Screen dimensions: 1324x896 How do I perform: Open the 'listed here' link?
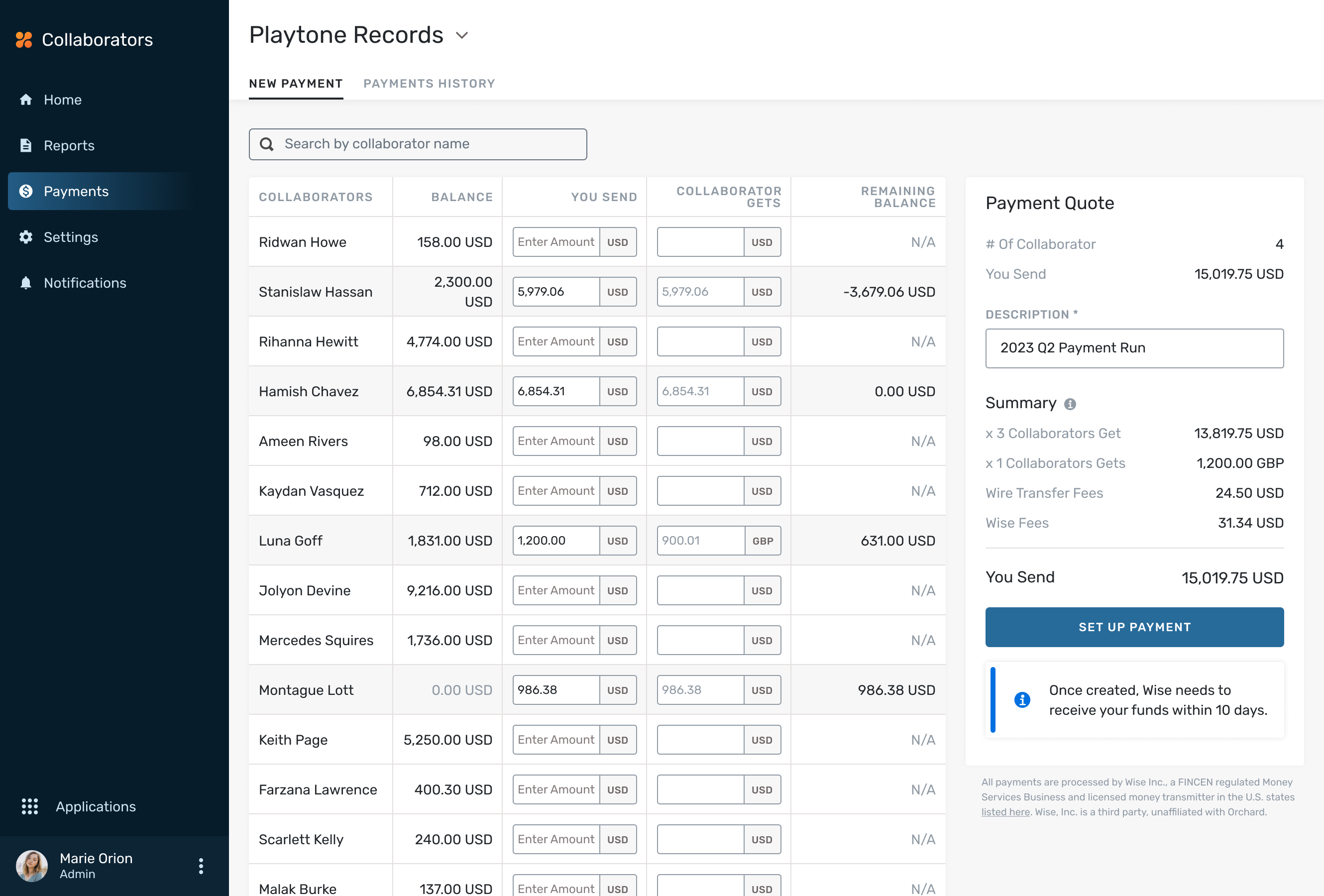pyautogui.click(x=1005, y=812)
